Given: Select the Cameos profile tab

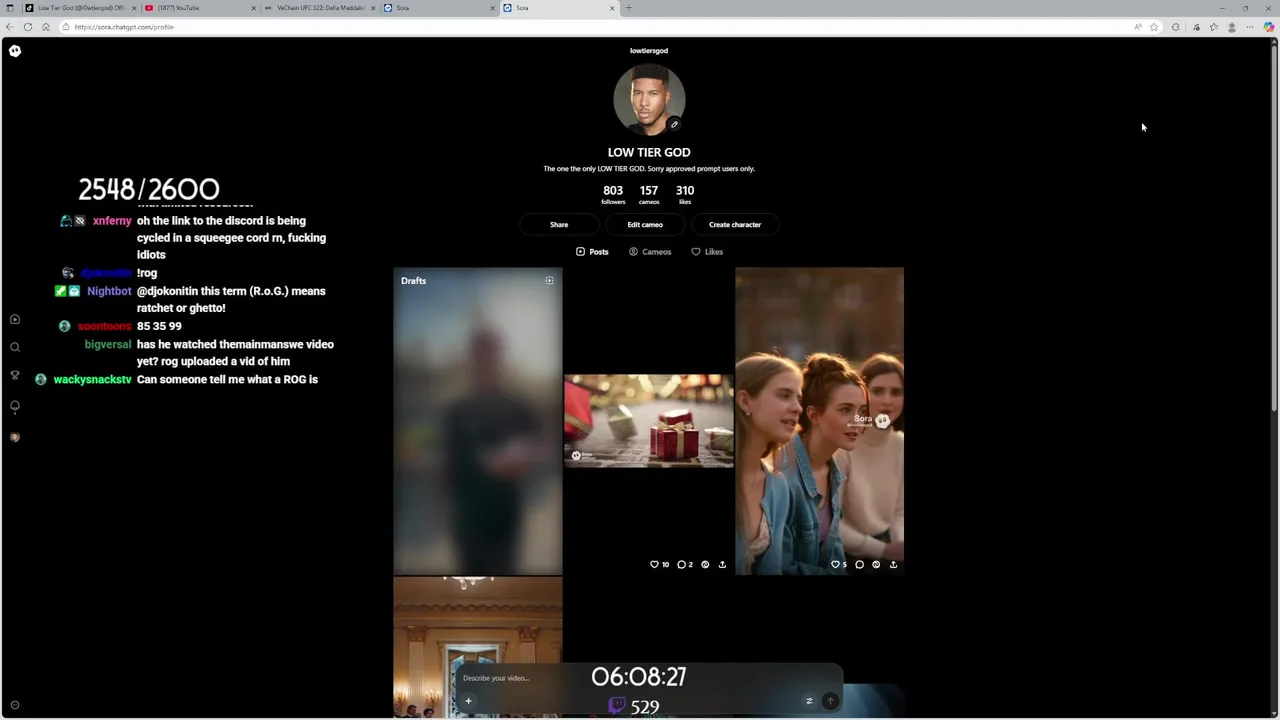Looking at the screenshot, I should point(650,252).
